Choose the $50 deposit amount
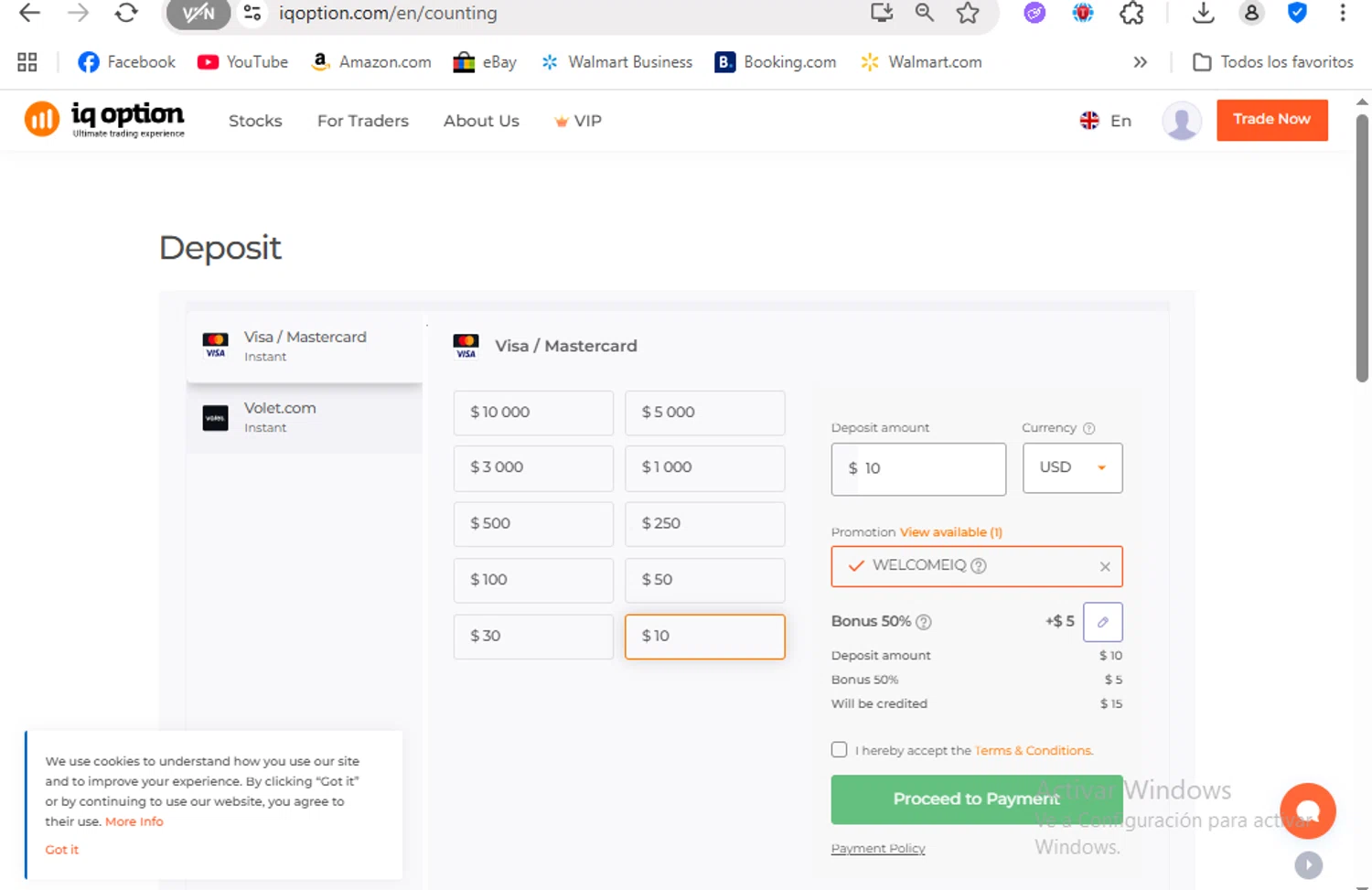The width and height of the screenshot is (1372, 890). [704, 580]
